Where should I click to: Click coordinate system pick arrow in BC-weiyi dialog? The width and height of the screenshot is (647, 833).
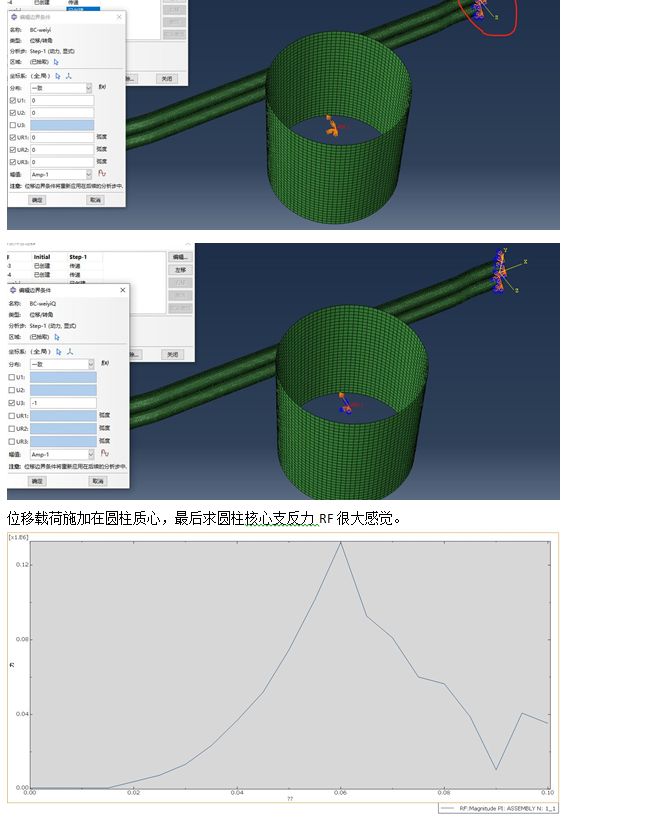(58, 75)
